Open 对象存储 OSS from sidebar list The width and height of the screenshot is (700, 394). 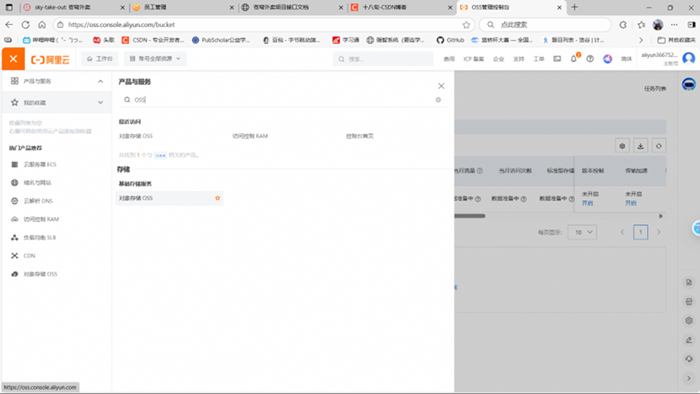pos(40,274)
